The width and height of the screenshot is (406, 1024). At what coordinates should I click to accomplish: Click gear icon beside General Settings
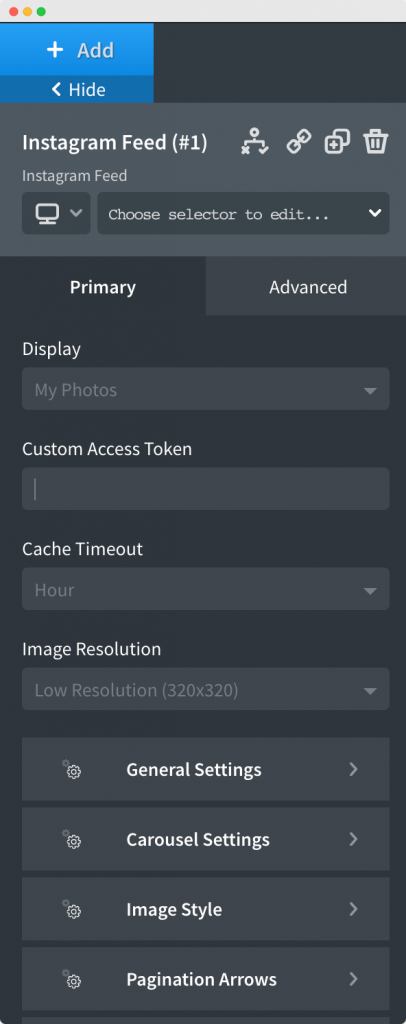[72, 769]
